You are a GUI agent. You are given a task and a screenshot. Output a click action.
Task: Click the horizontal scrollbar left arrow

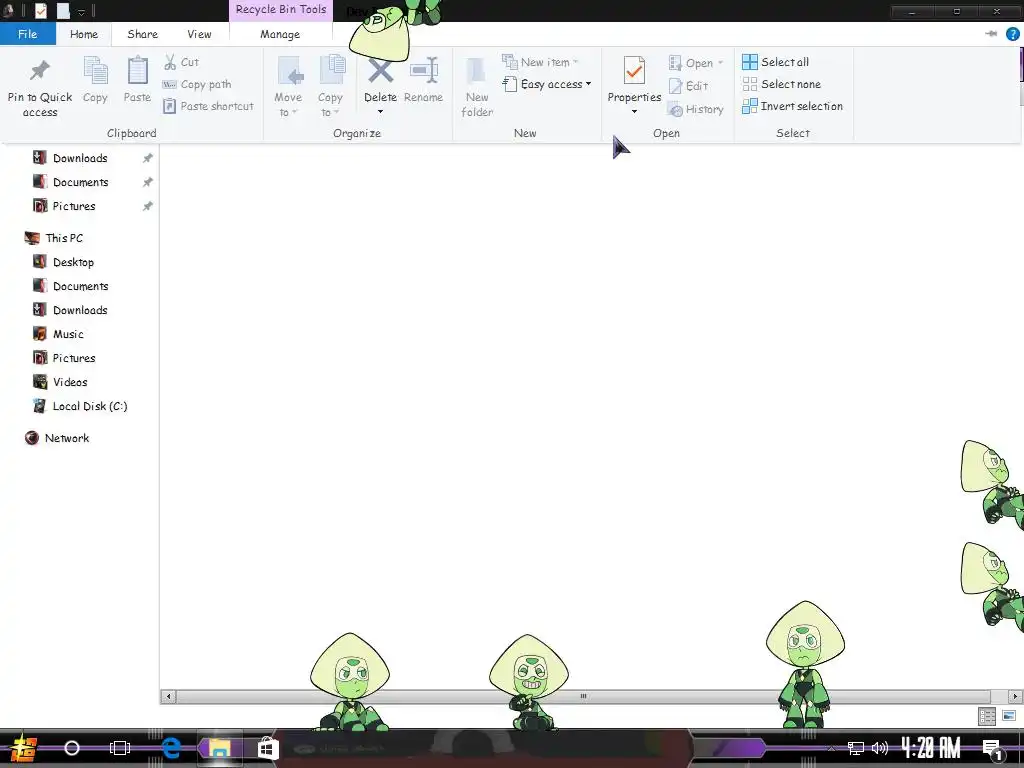168,696
